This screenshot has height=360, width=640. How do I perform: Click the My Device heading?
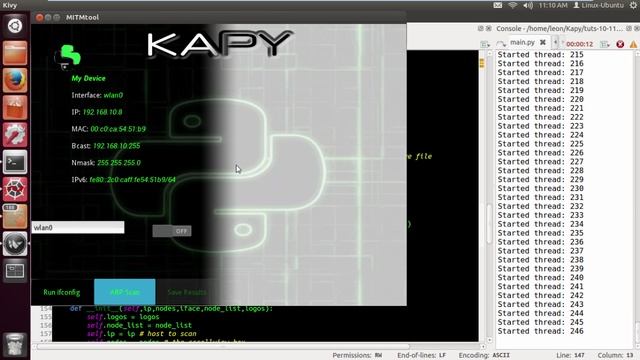pyautogui.click(x=88, y=78)
